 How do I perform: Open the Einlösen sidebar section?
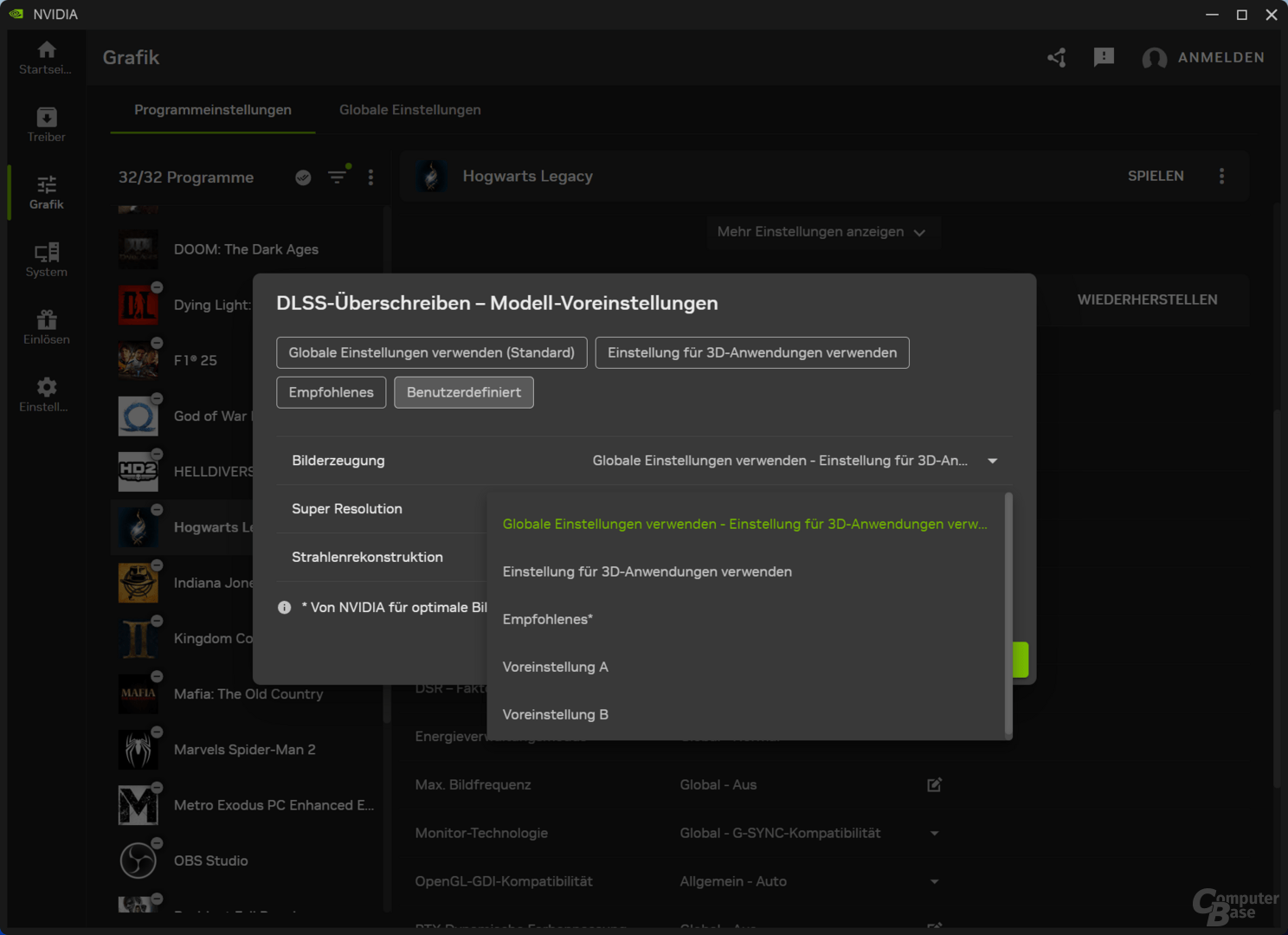click(46, 327)
